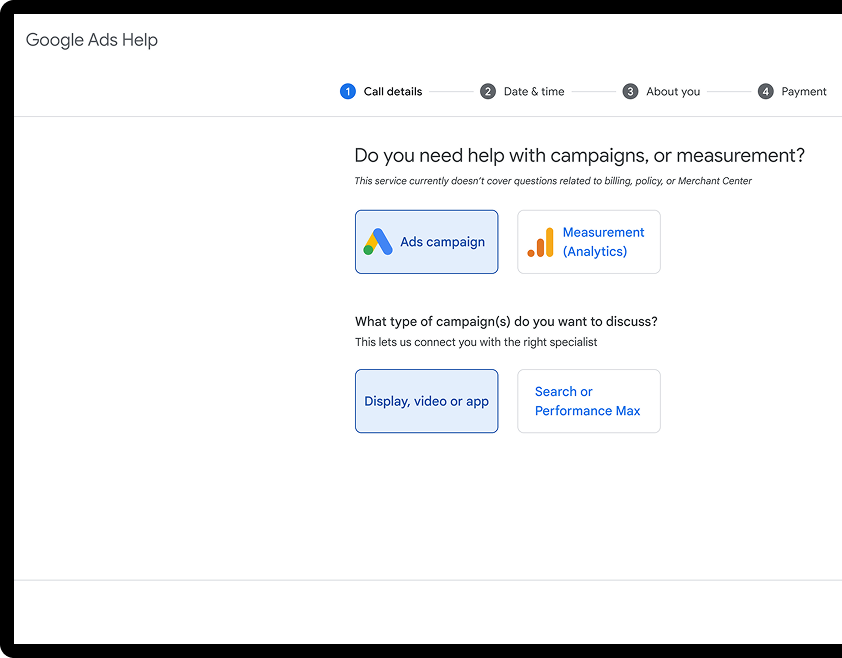Choose the Measurement (Analytics) option text

tap(603, 242)
